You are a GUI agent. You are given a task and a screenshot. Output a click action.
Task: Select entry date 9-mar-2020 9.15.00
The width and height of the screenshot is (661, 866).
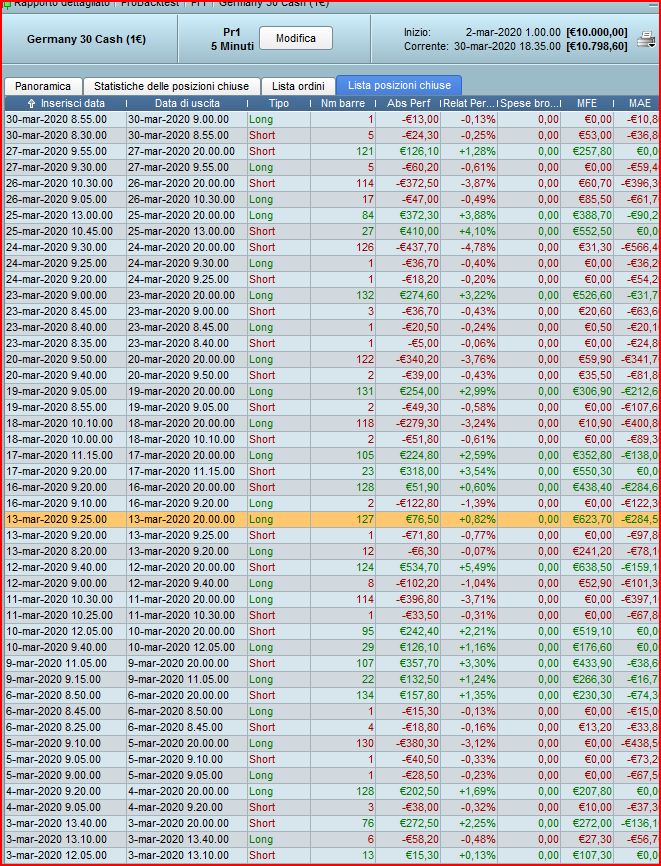[x=54, y=680]
